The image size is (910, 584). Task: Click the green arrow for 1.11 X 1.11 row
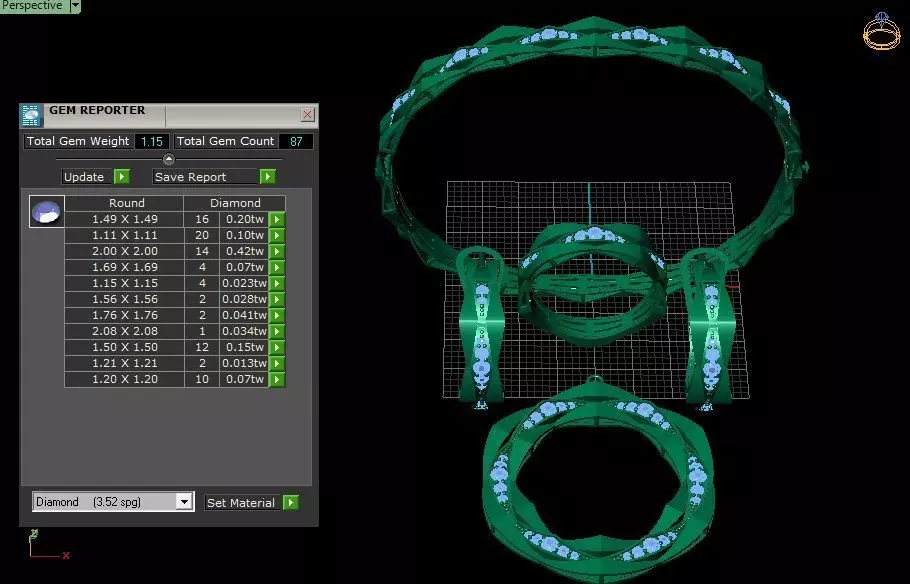[x=277, y=235]
